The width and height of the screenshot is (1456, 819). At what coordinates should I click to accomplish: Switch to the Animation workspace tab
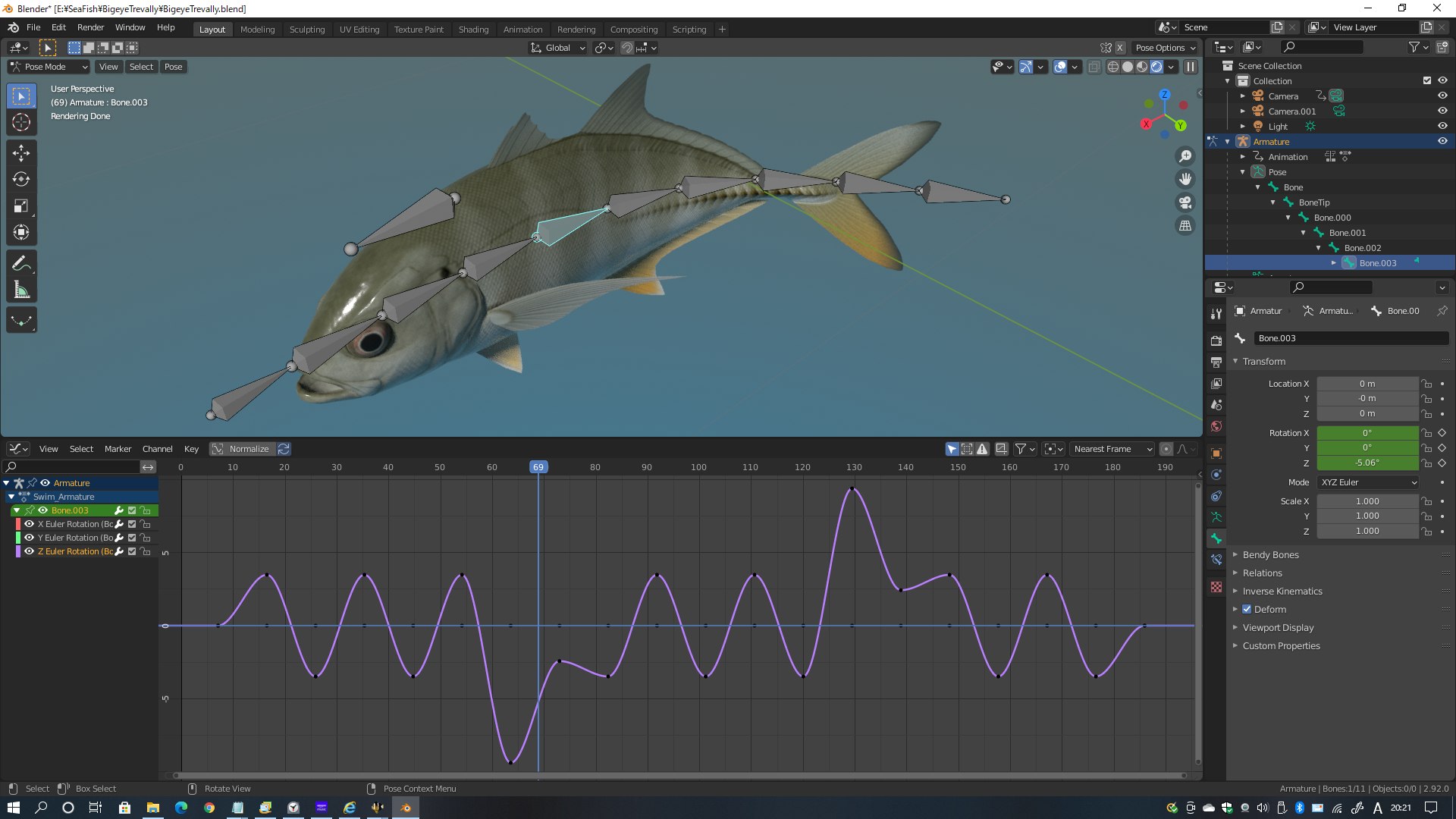pos(522,30)
